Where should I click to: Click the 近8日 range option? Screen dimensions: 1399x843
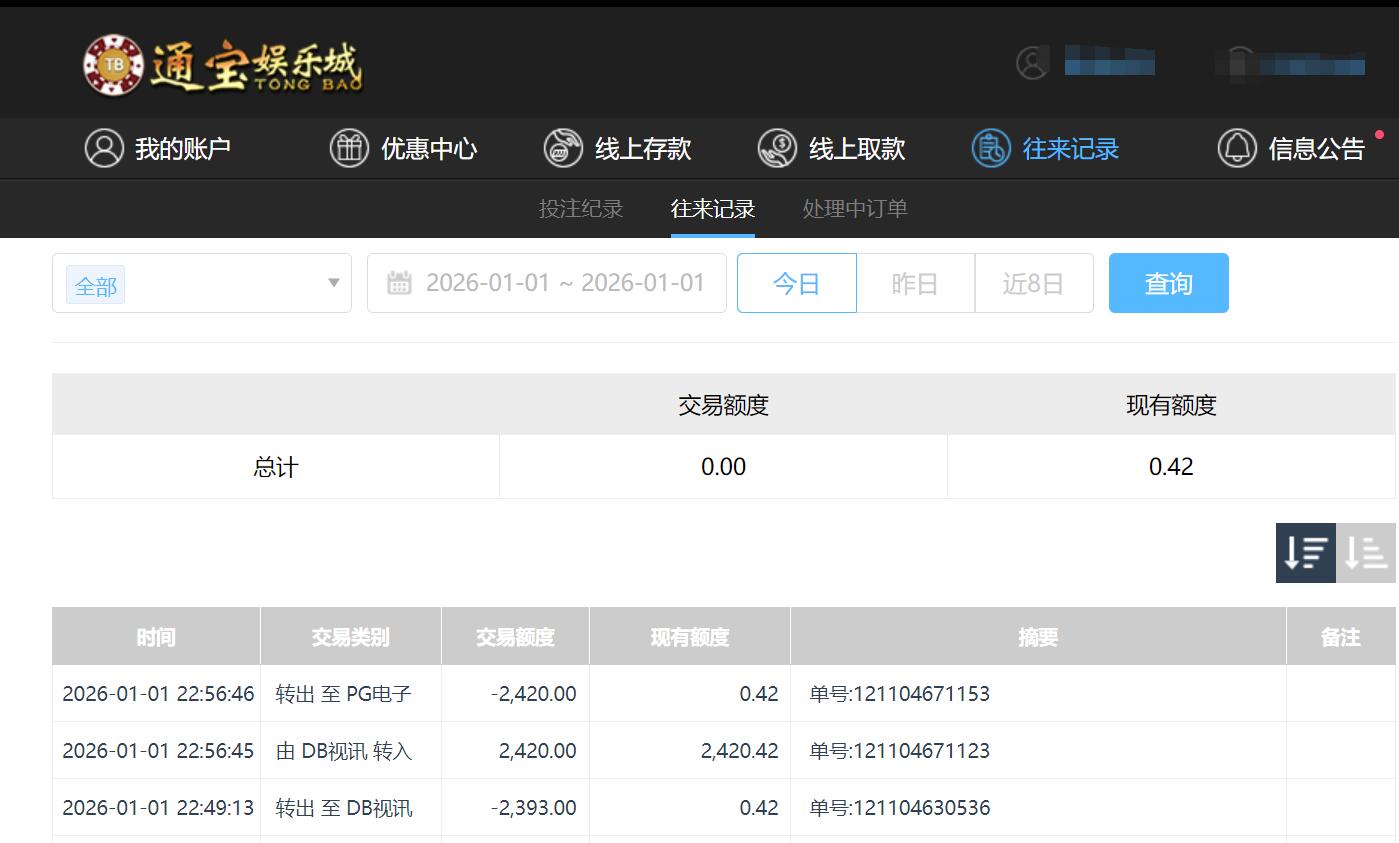click(1033, 283)
